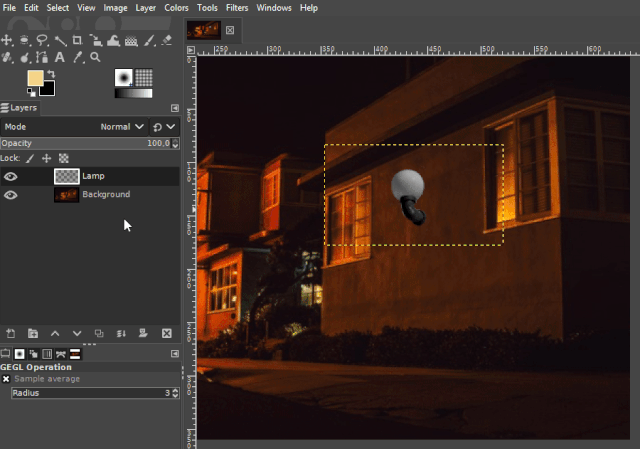The width and height of the screenshot is (640, 449).
Task: Select the Text tool
Action: click(x=60, y=57)
